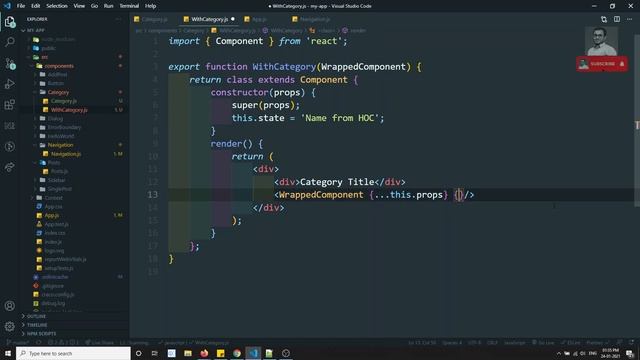The height and width of the screenshot is (360, 640).
Task: Open the Live Share activity bar icon
Action: click(x=10, y=167)
